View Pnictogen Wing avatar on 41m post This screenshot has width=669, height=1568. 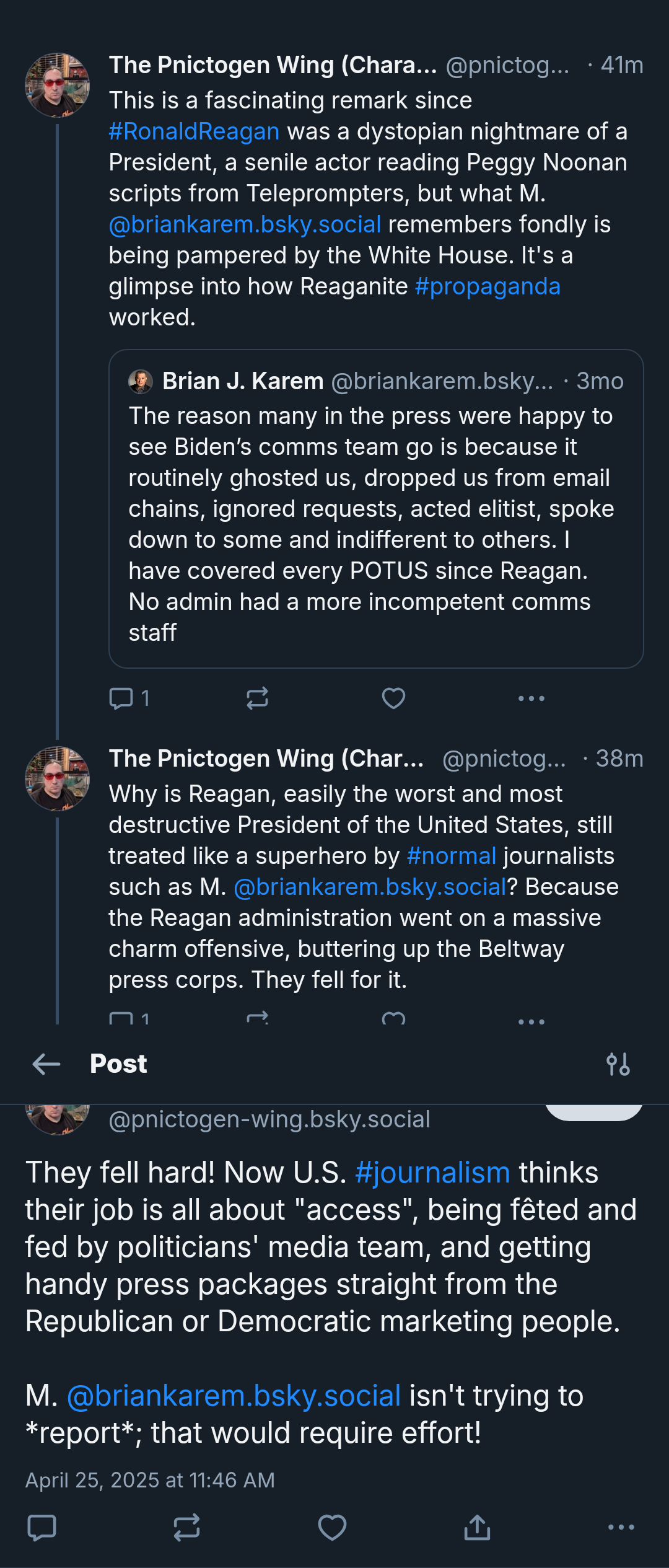tap(57, 86)
